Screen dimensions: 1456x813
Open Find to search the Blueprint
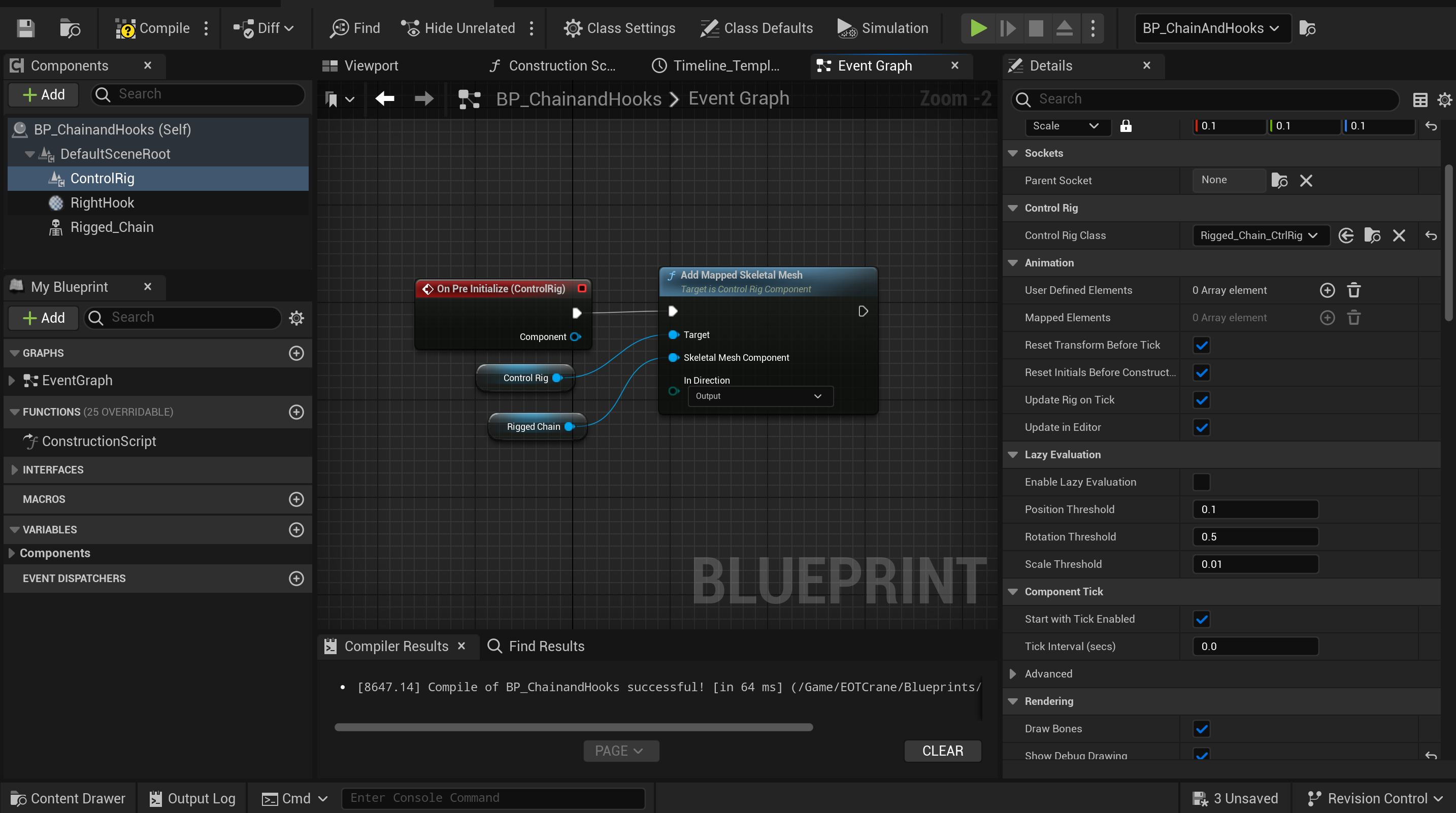point(353,28)
